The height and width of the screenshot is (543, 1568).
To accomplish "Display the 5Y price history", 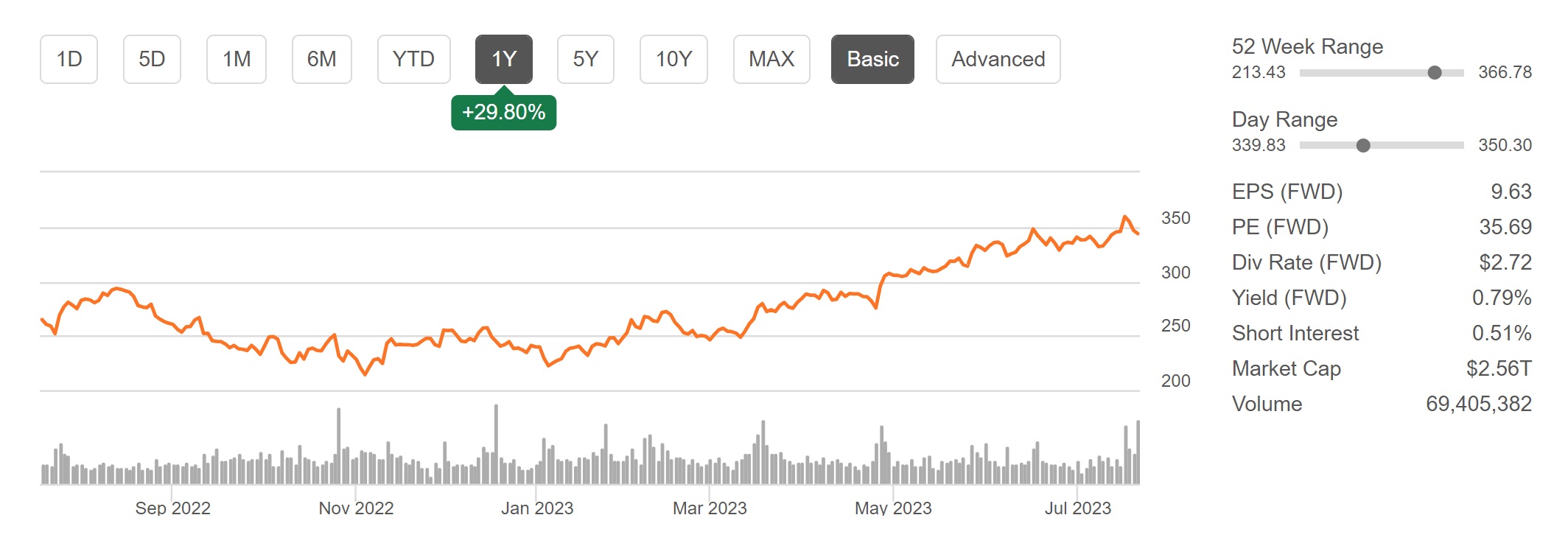I will [x=586, y=59].
